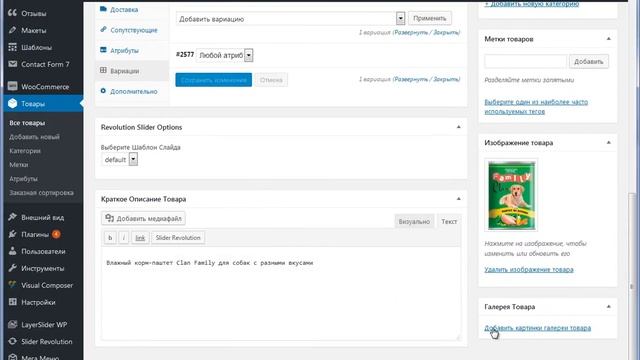Click the blue Сохранить изменения button
This screenshot has width=640, height=360.
tap(213, 80)
